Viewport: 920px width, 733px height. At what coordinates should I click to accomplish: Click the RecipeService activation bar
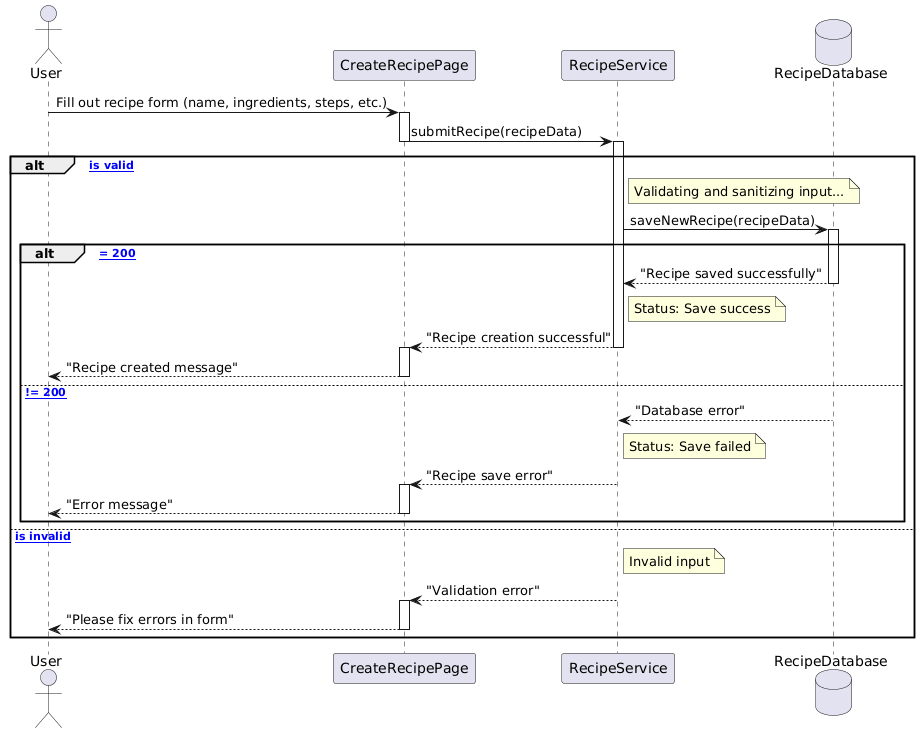coord(618,240)
